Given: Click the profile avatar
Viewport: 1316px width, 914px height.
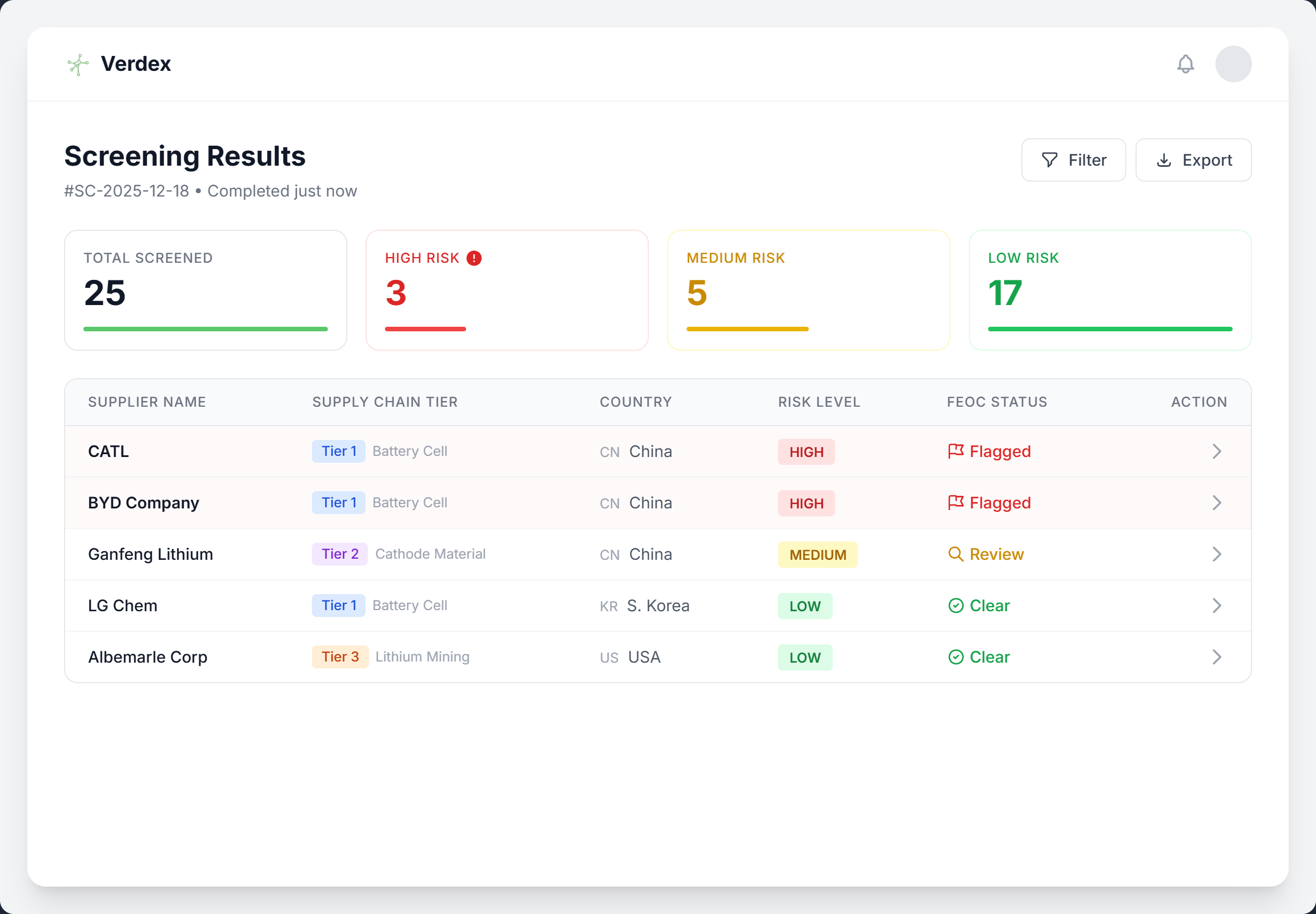Looking at the screenshot, I should pos(1233,63).
